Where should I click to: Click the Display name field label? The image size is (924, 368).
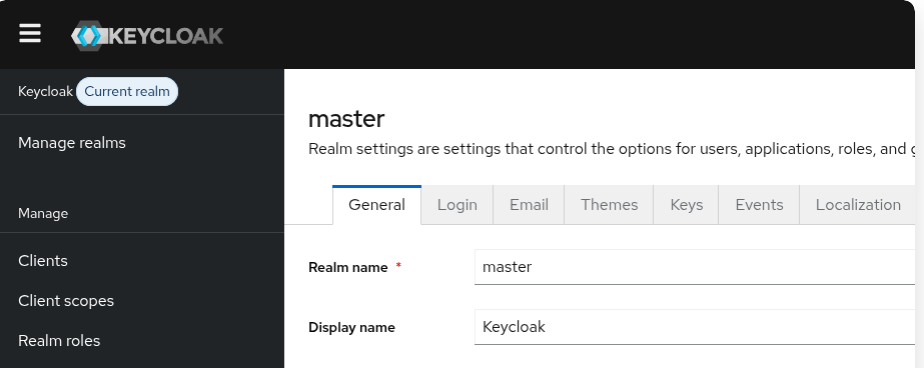(351, 327)
